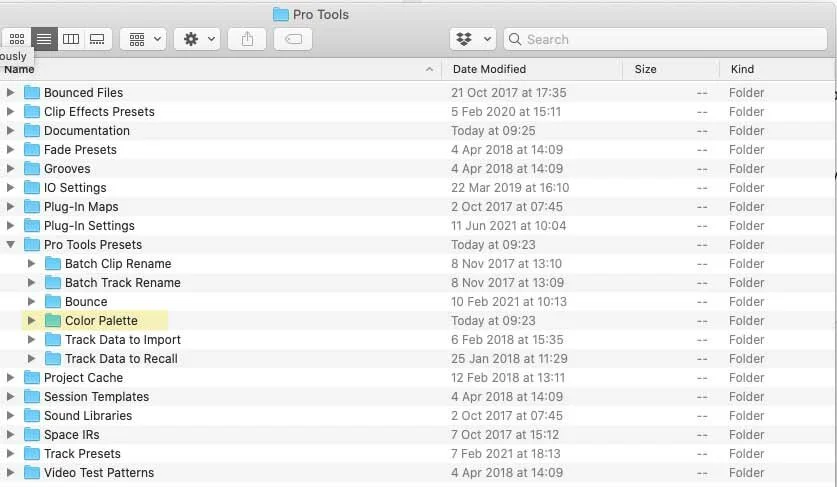
Task: Switch to list view in the toolbar
Action: tap(44, 39)
